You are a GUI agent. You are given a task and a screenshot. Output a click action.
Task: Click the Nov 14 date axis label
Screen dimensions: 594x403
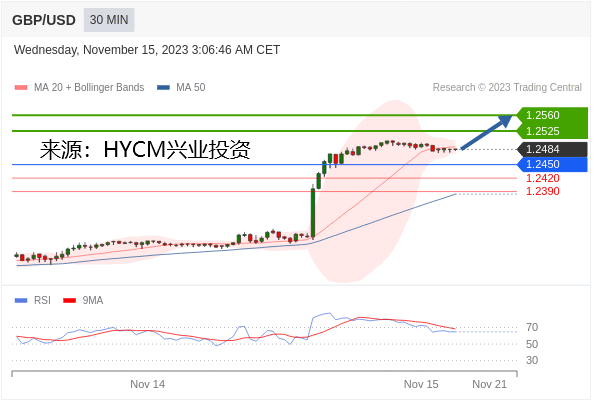click(148, 384)
